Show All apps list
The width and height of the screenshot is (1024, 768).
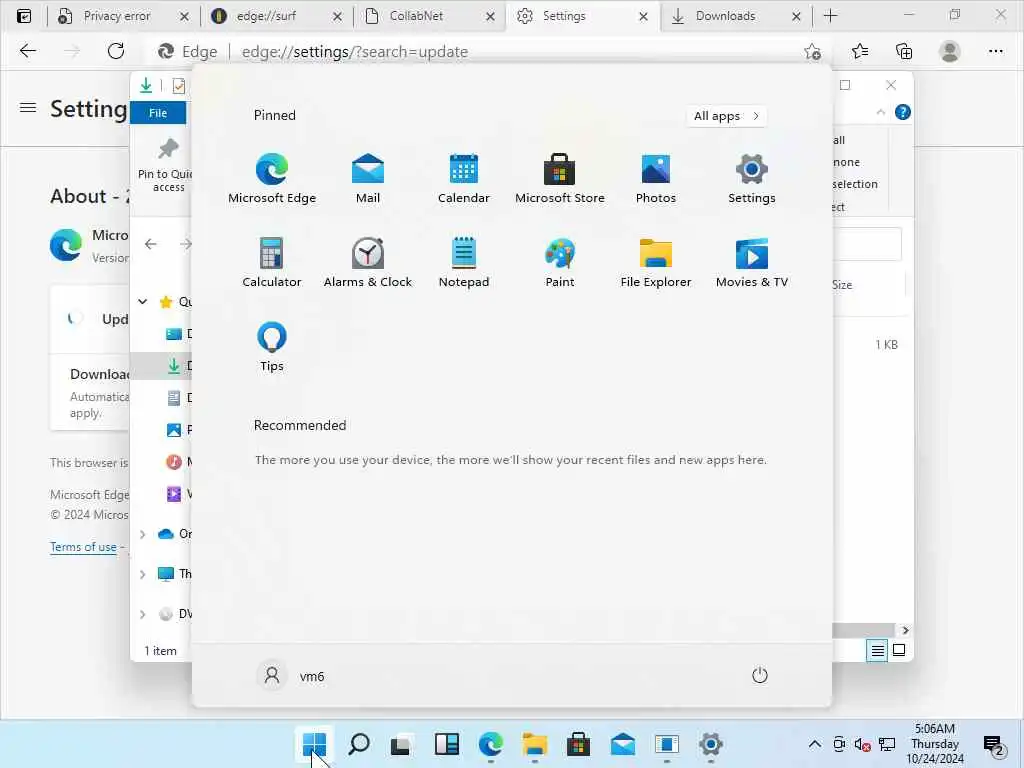point(726,116)
